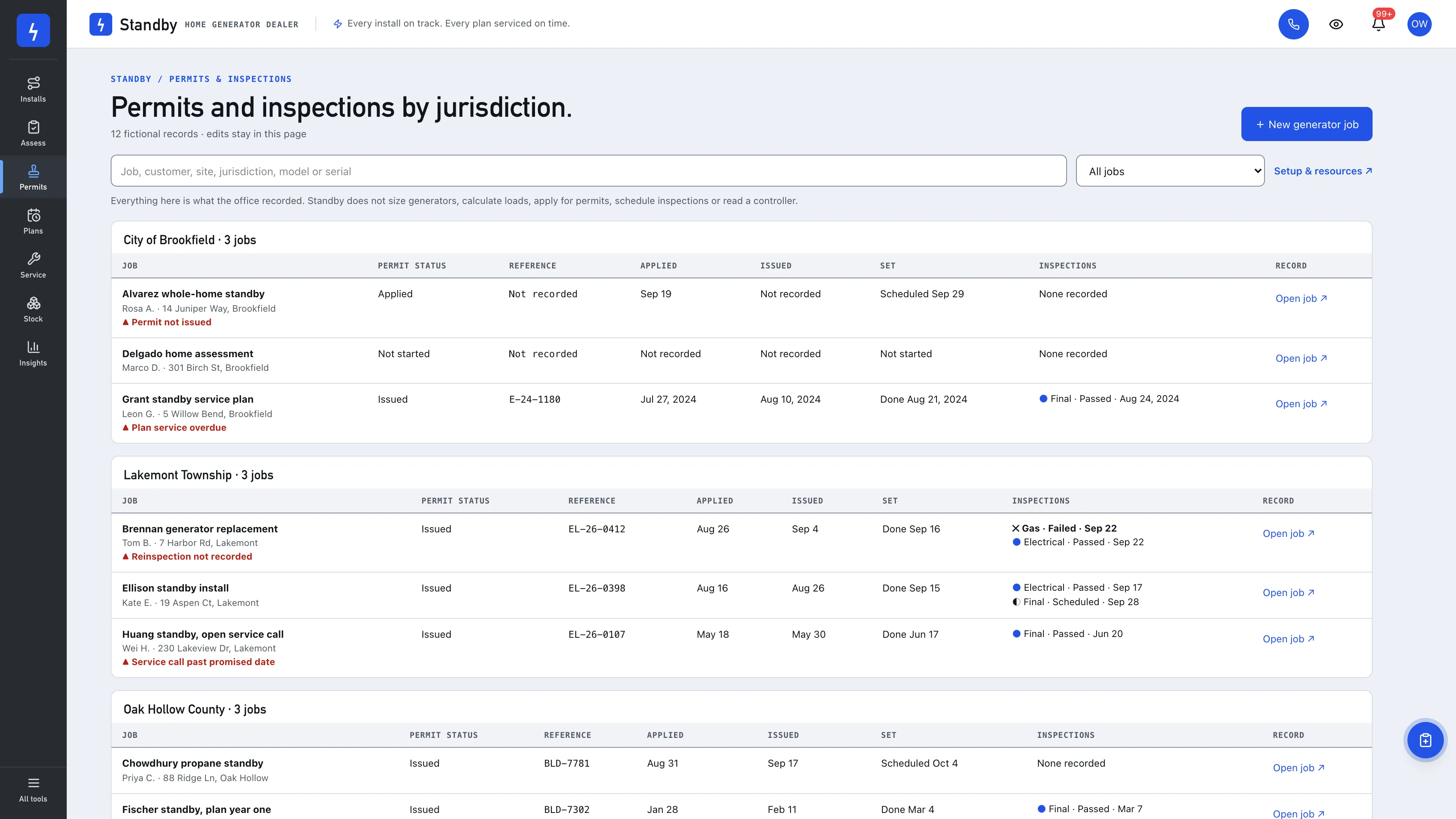The image size is (1456, 819).
Task: Click Service call past promised date warning
Action: tap(198, 662)
